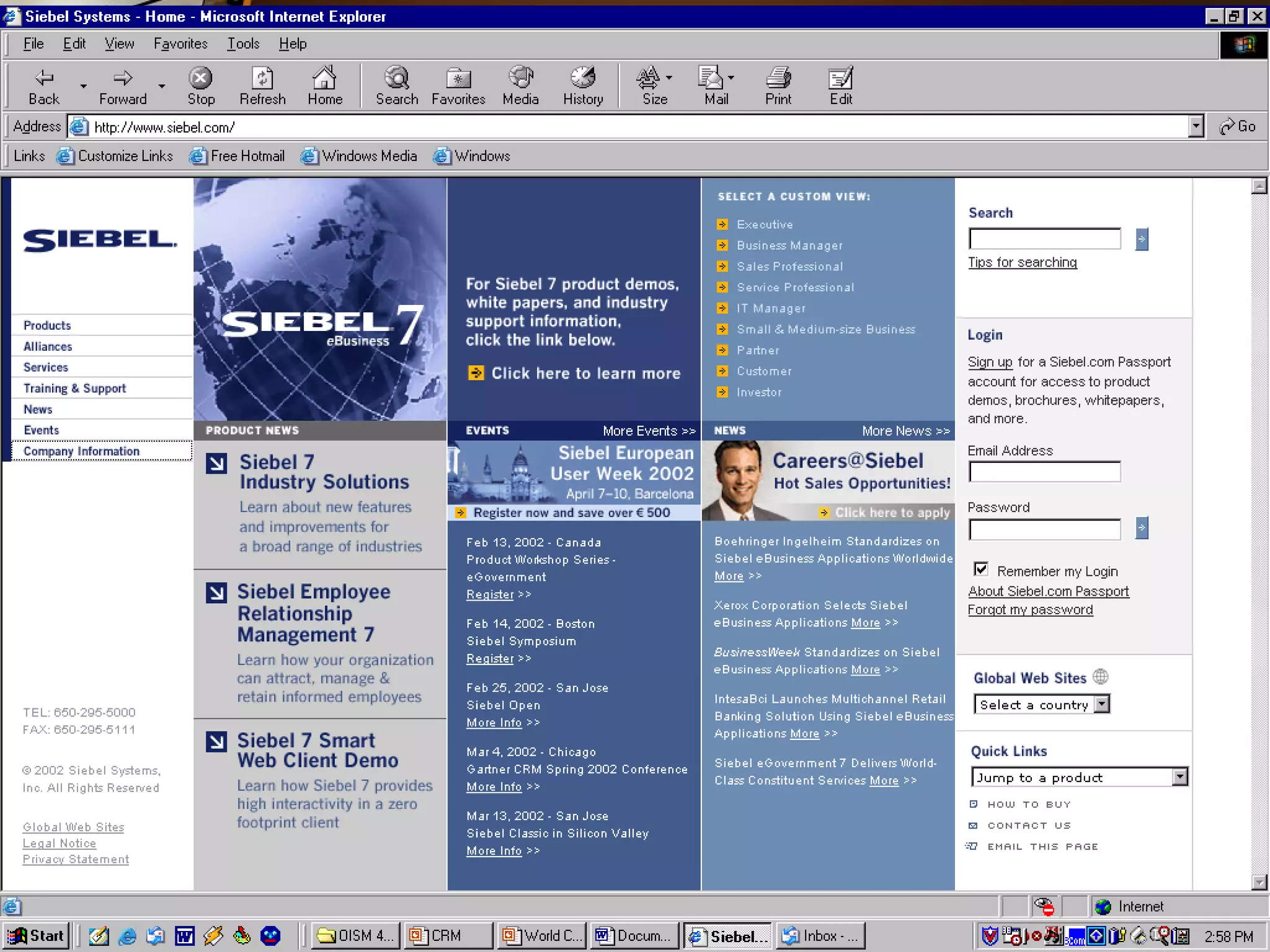The height and width of the screenshot is (952, 1270).
Task: Click arrow icon beside Siebel 7 Smart Web Client Demo
Action: 216,741
